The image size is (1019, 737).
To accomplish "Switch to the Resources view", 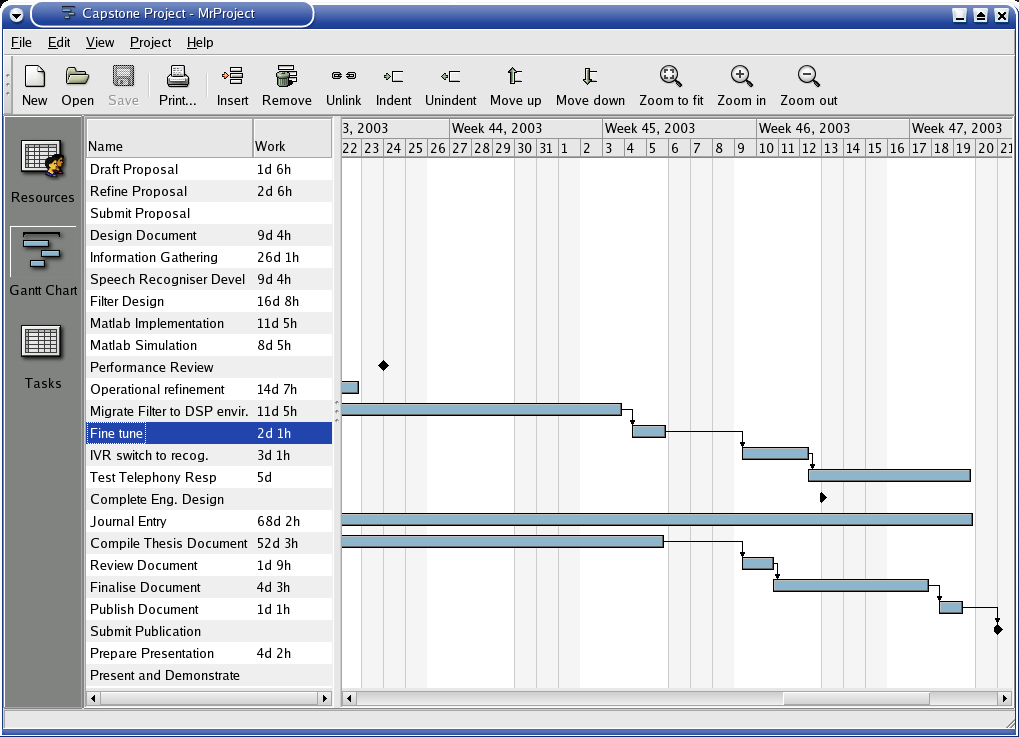I will (x=43, y=171).
